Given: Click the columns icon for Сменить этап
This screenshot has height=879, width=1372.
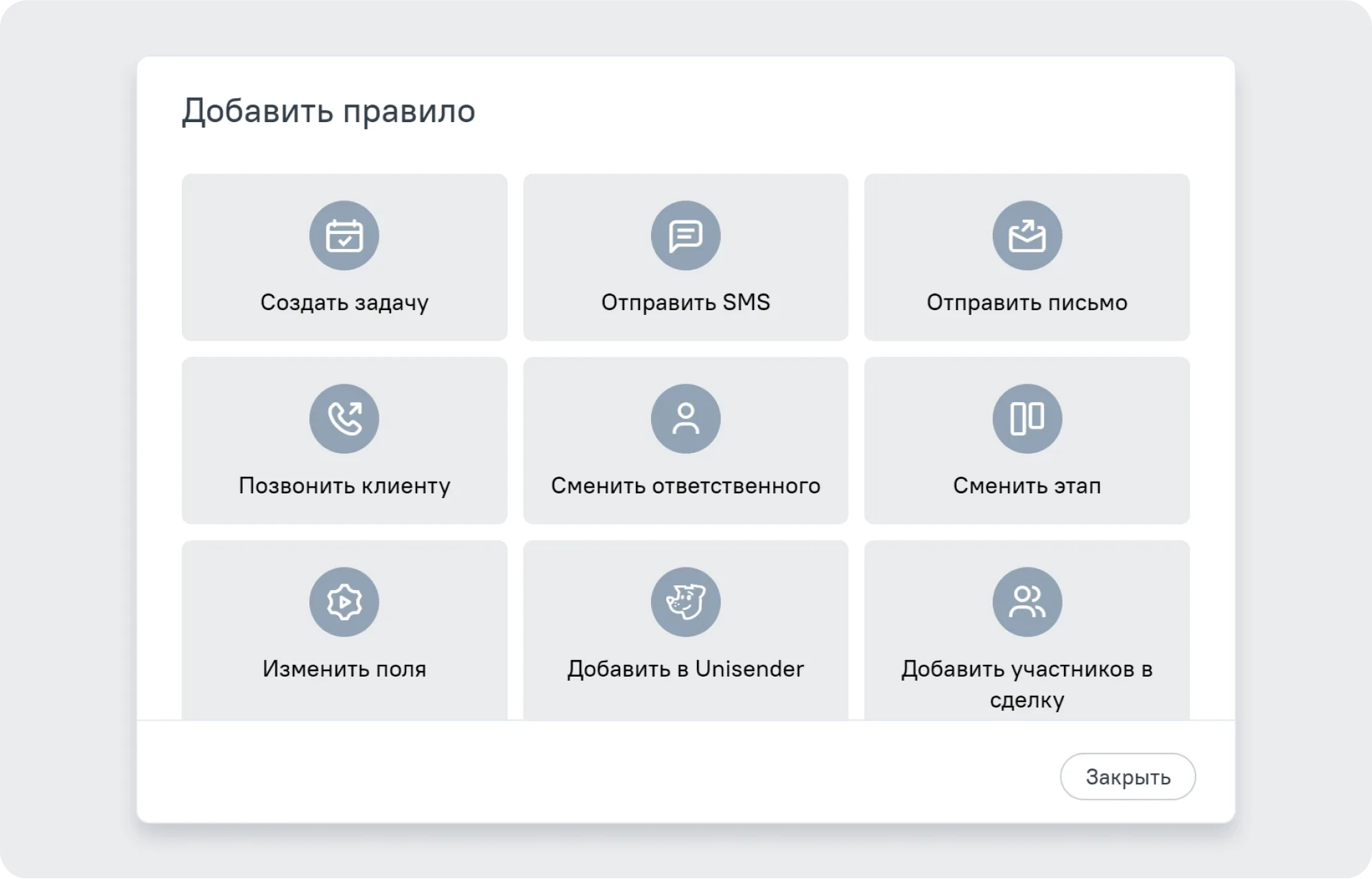Looking at the screenshot, I should 1027,419.
